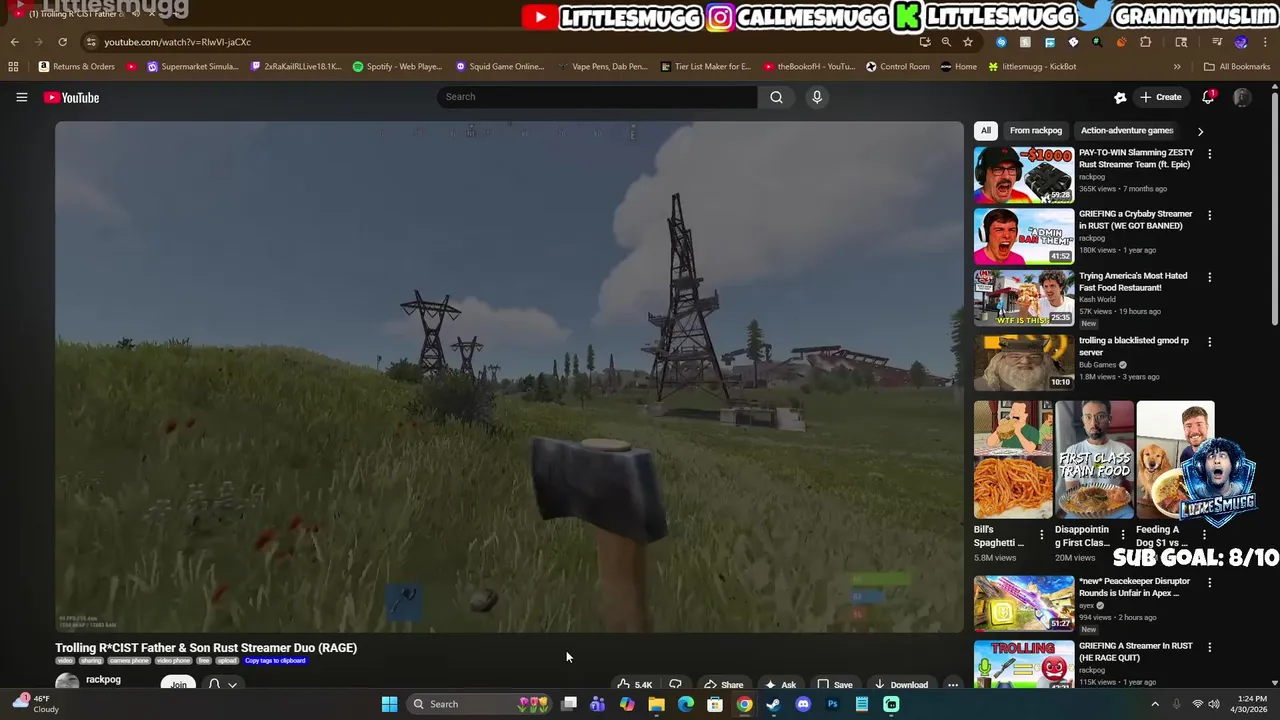Screen dimensions: 1280x720
Task: Open the GRIEFING a Crybaby Streamer thumbnail
Action: (x=1024, y=236)
